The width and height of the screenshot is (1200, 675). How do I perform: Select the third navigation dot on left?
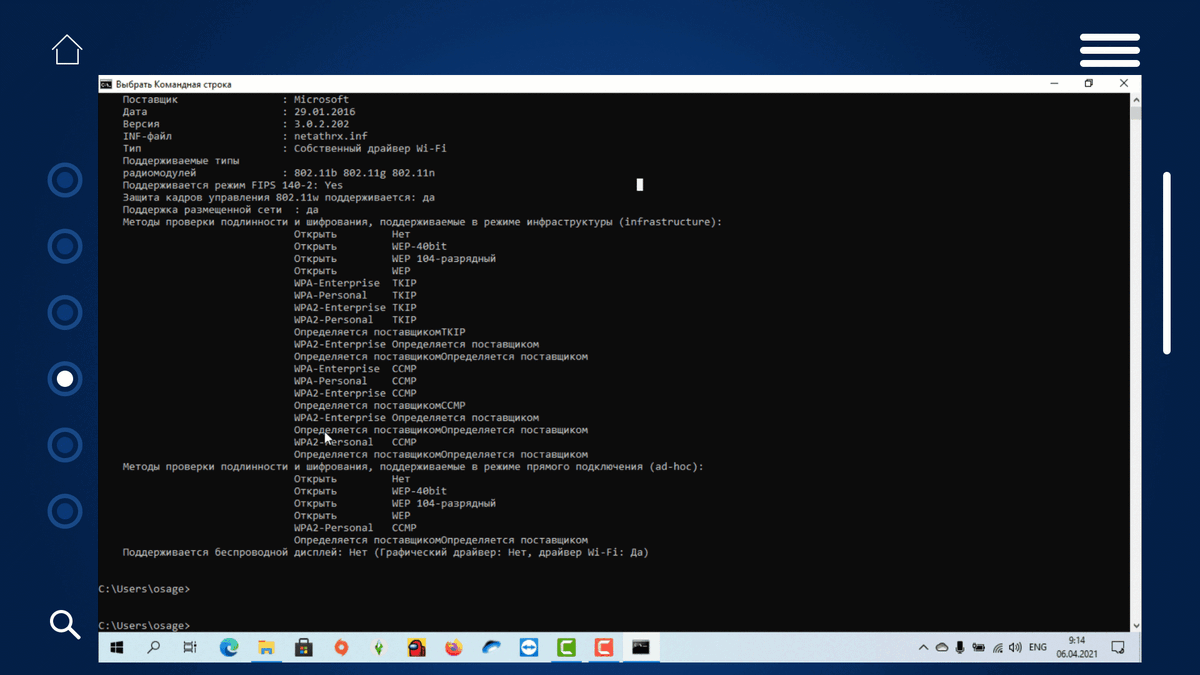click(65, 313)
